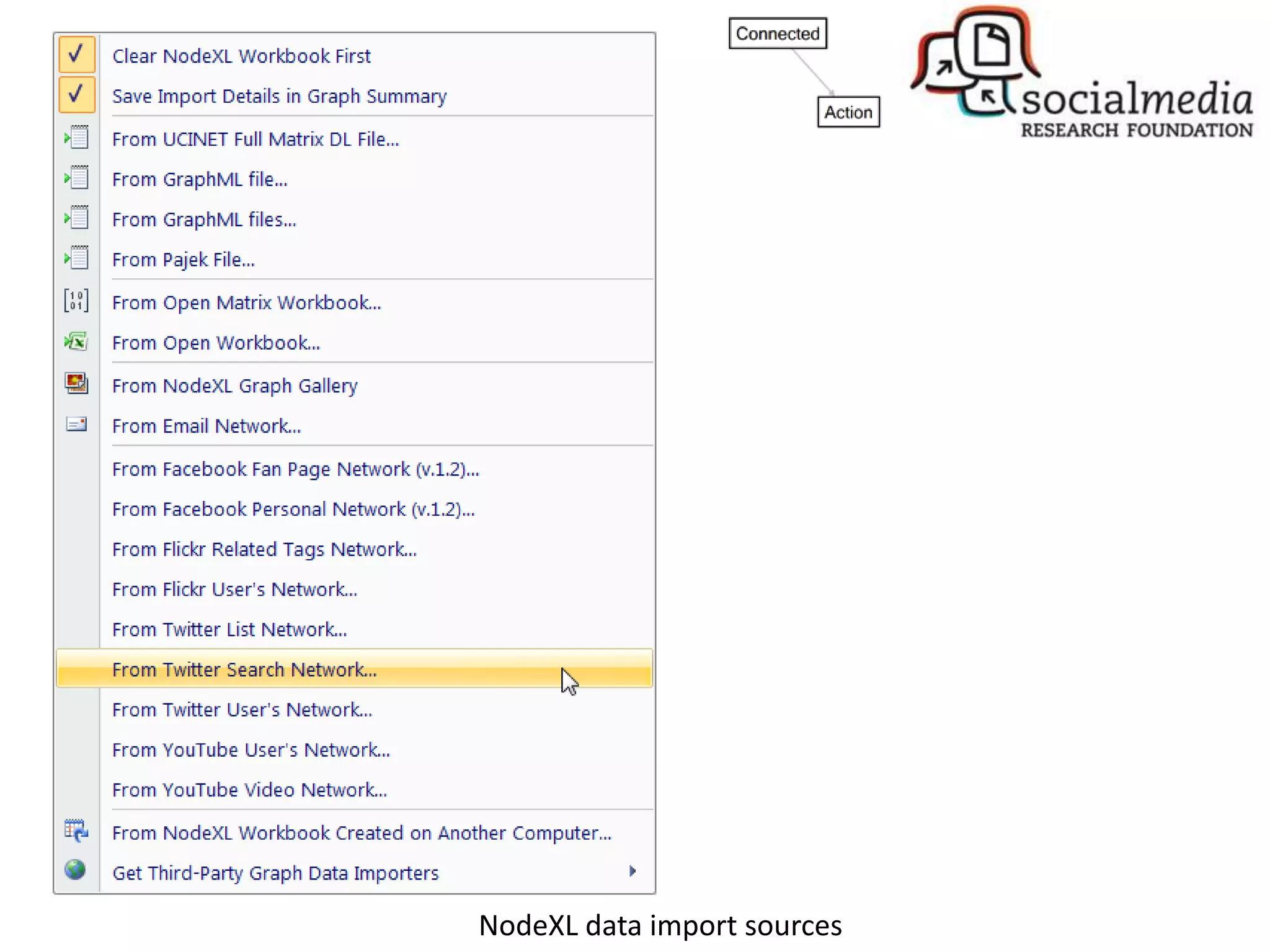This screenshot has width=1270, height=952.
Task: Import From Twitter List Network...
Action: [229, 630]
